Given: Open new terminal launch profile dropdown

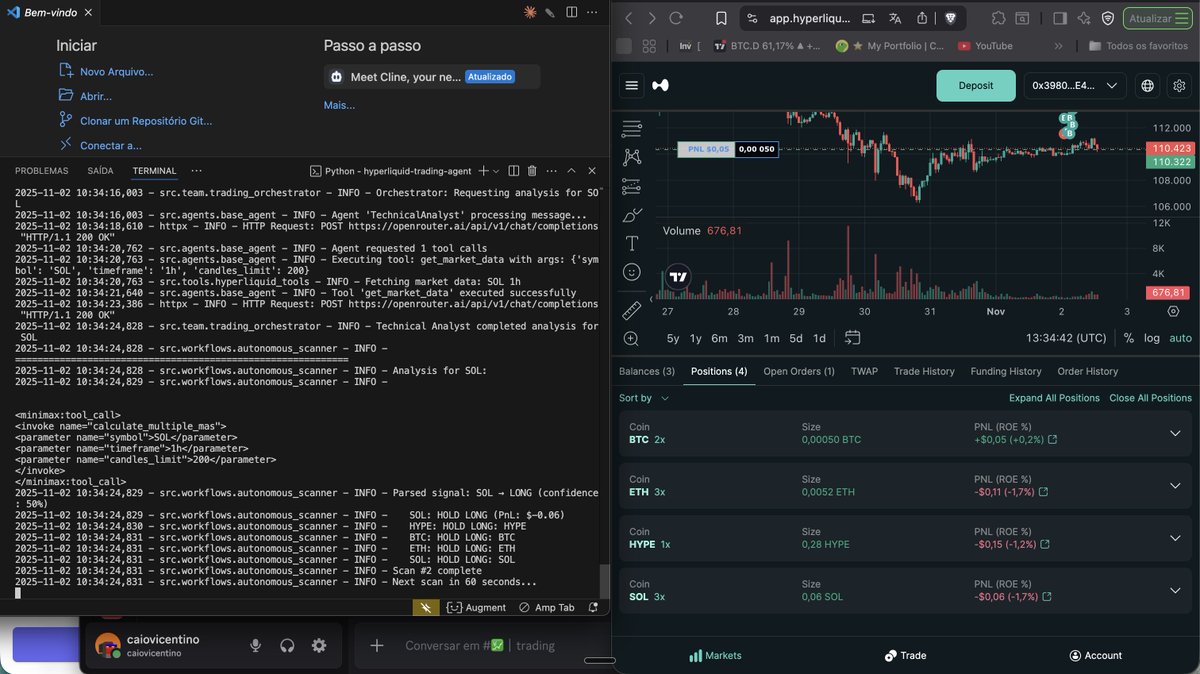Looking at the screenshot, I should 497,171.
